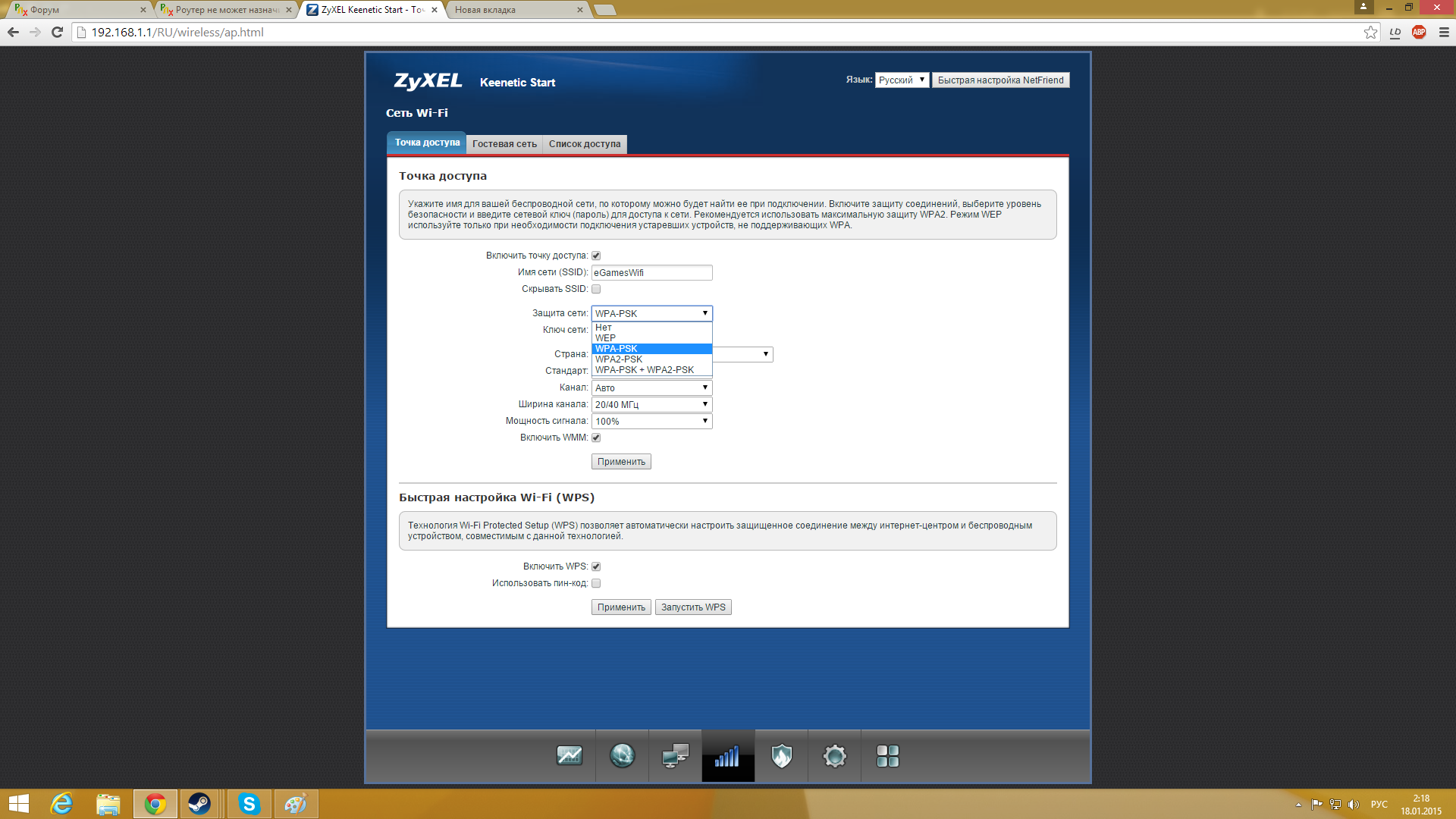Open the system settings gear icon
This screenshot has width=1456, height=819.
(835, 755)
